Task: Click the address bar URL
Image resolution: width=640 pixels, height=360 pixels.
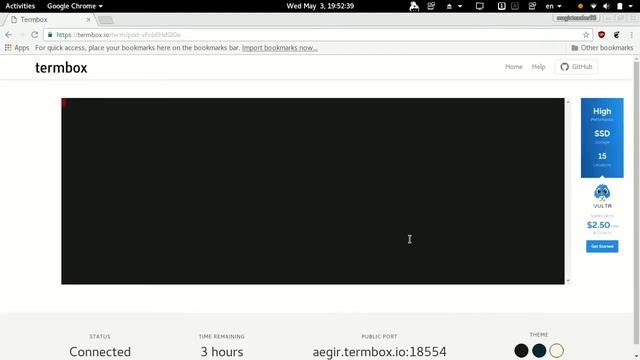Action: tap(118, 35)
